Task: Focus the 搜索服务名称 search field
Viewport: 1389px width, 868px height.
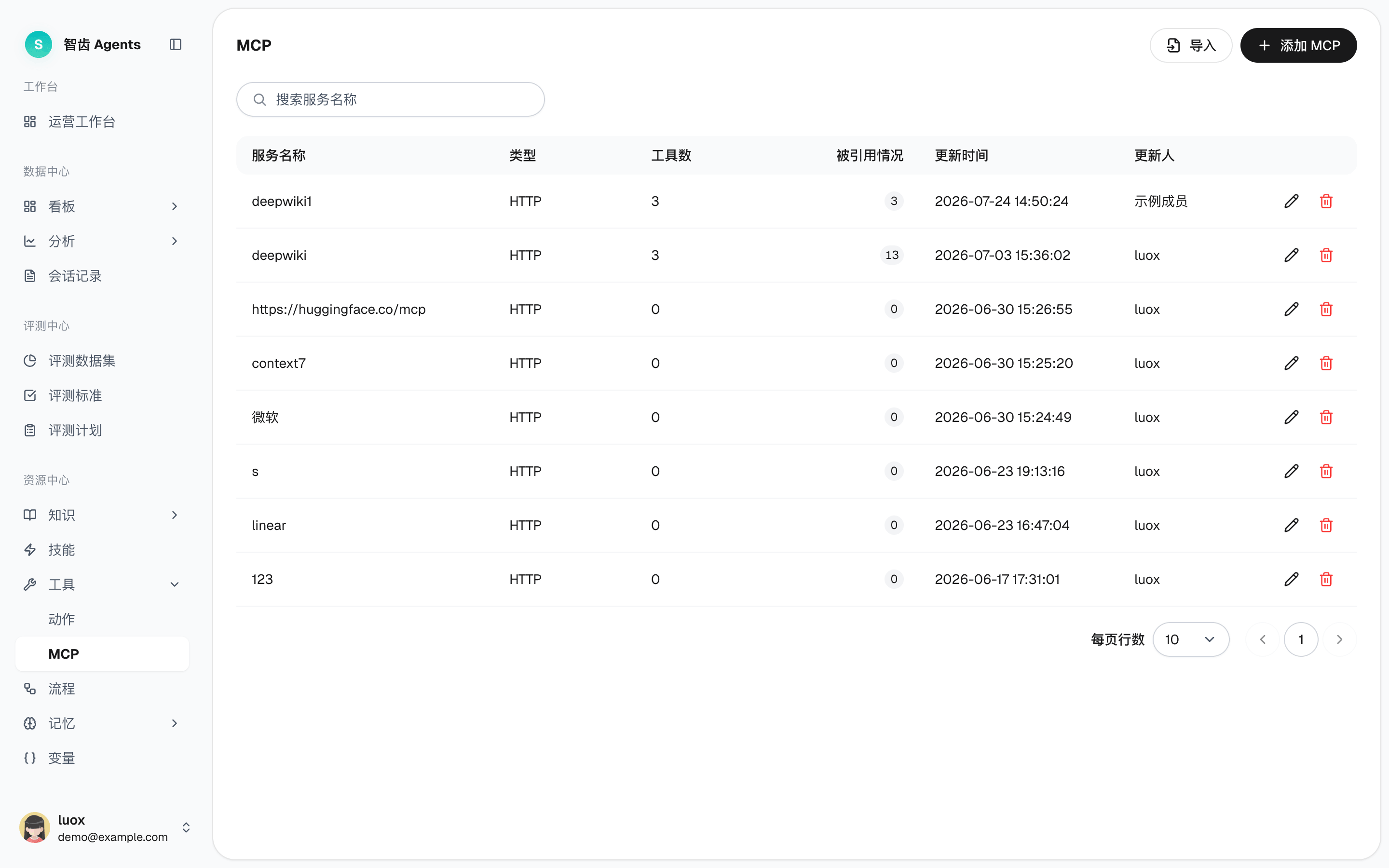Action: pyautogui.click(x=390, y=99)
